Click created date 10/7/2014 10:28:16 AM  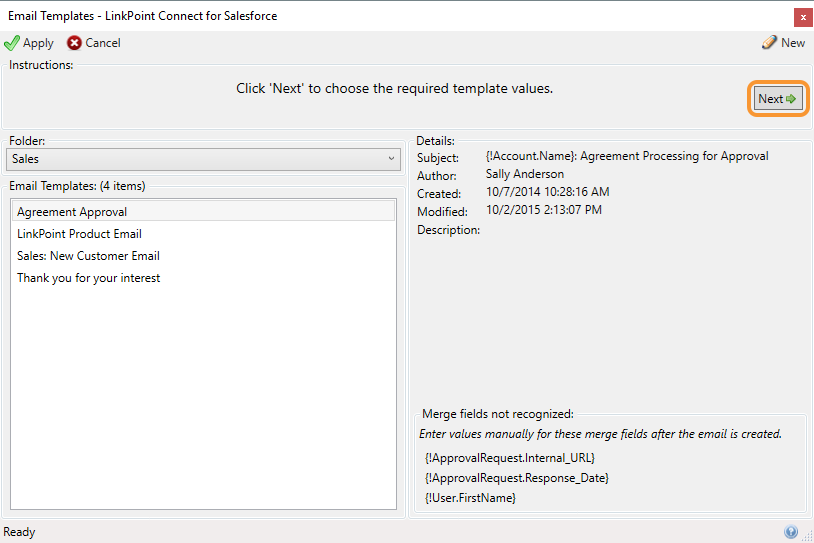coord(548,192)
